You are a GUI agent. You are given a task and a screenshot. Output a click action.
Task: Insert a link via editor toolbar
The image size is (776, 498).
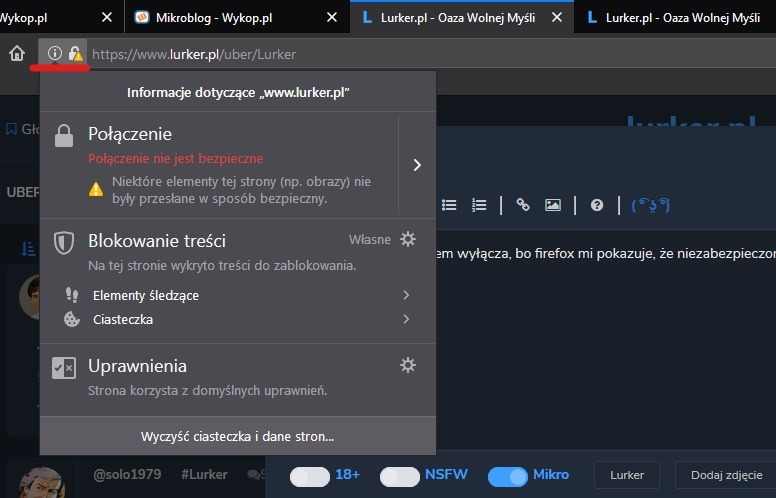click(523, 204)
